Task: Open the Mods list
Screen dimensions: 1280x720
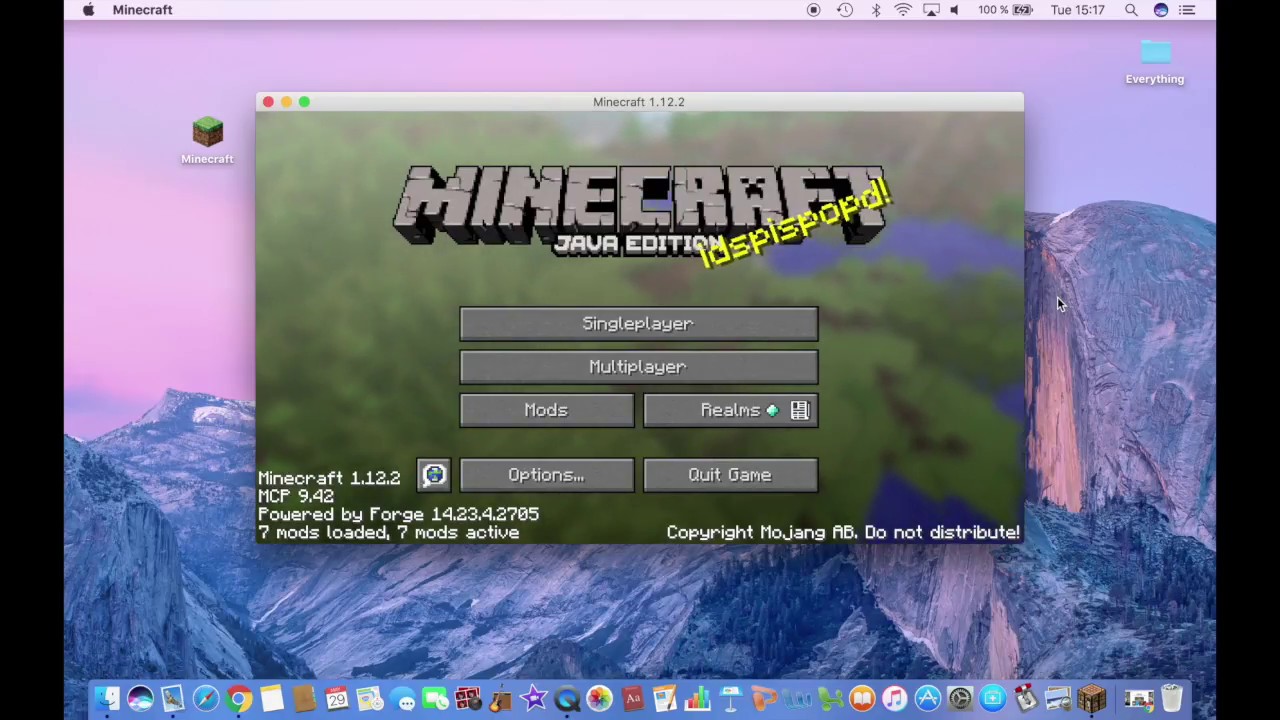Action: tap(546, 410)
